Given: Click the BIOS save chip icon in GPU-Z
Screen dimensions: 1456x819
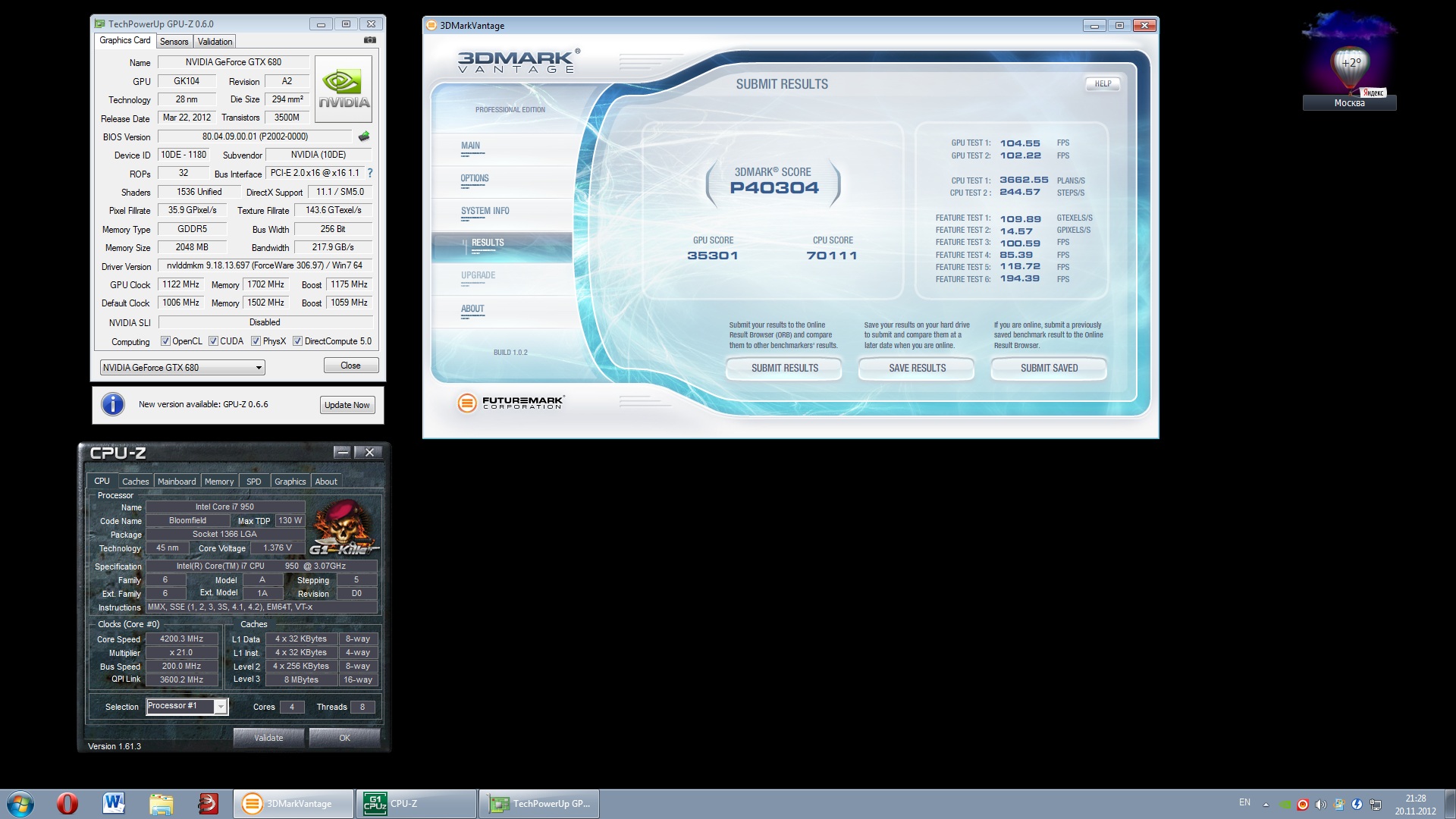Looking at the screenshot, I should pos(364,136).
